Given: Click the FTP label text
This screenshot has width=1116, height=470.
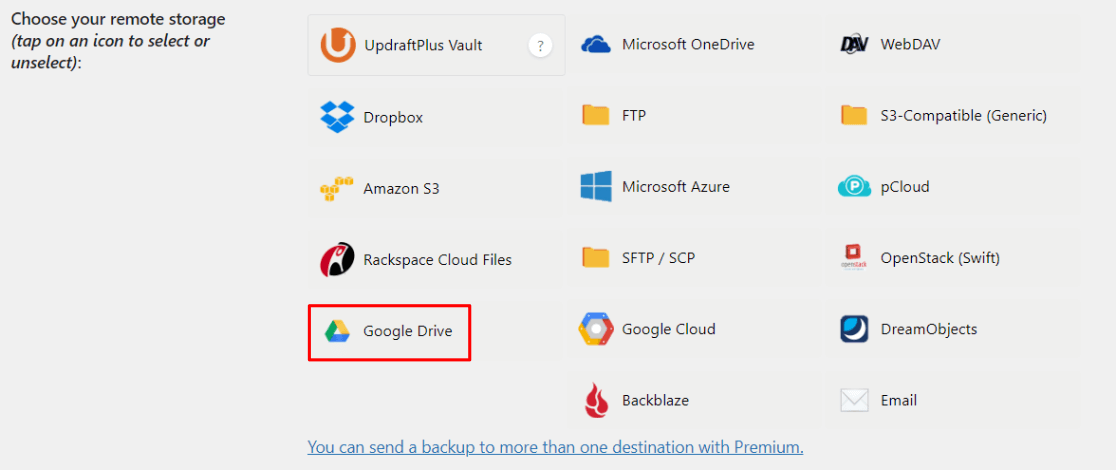Looking at the screenshot, I should tap(634, 115).
